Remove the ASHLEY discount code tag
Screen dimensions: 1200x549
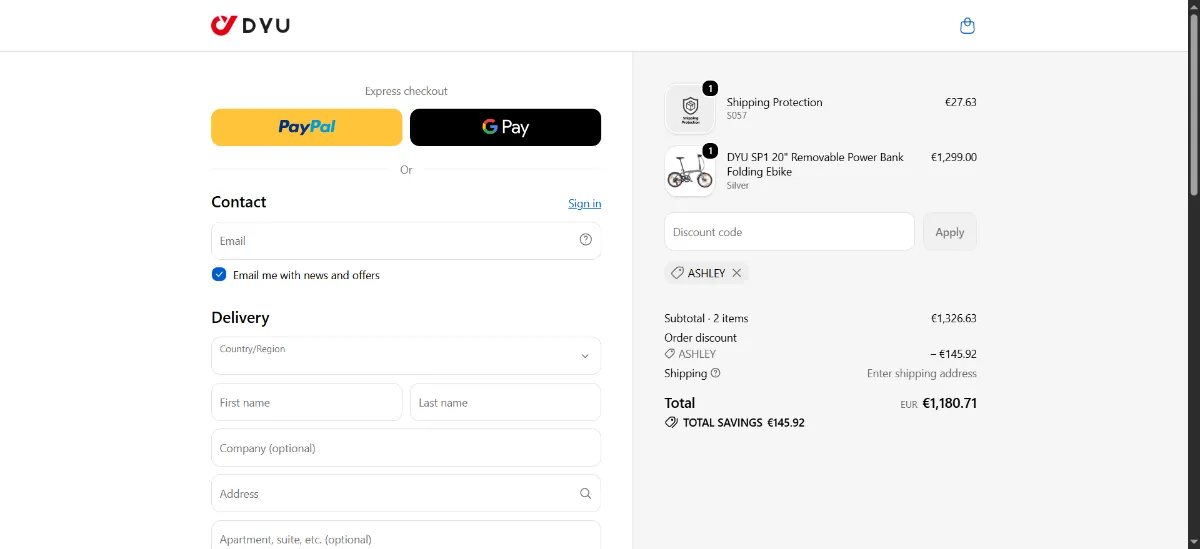(737, 273)
